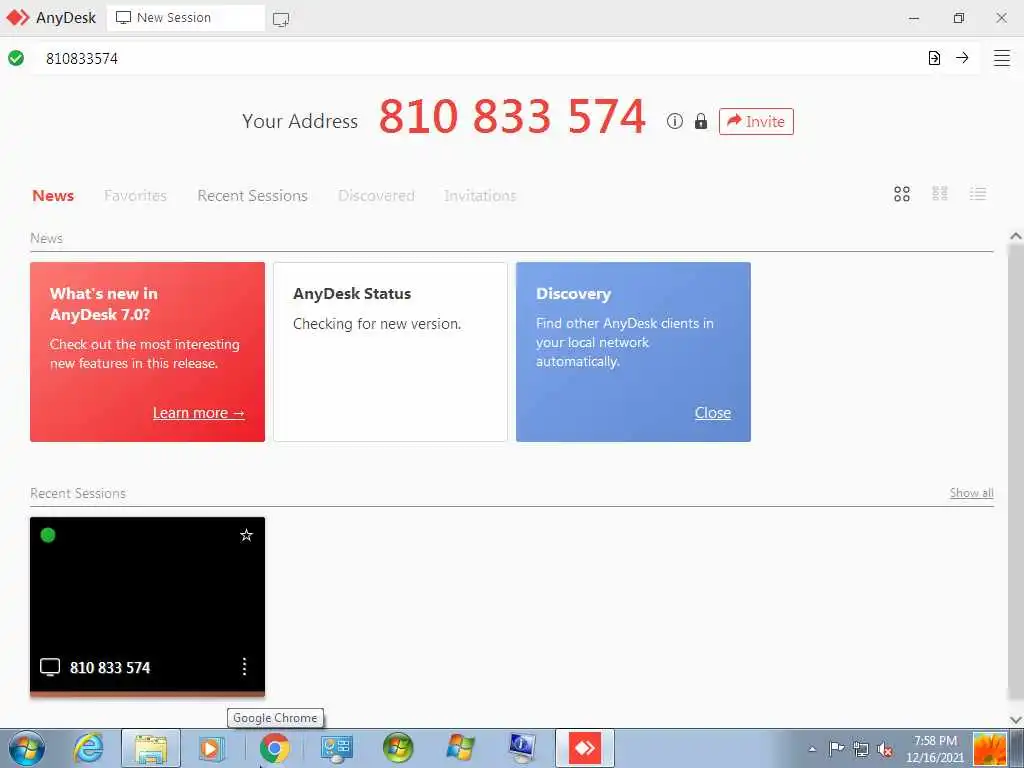Viewport: 1024px width, 768px height.
Task: Click the AnyDesk Status card
Action: pyautogui.click(x=390, y=352)
